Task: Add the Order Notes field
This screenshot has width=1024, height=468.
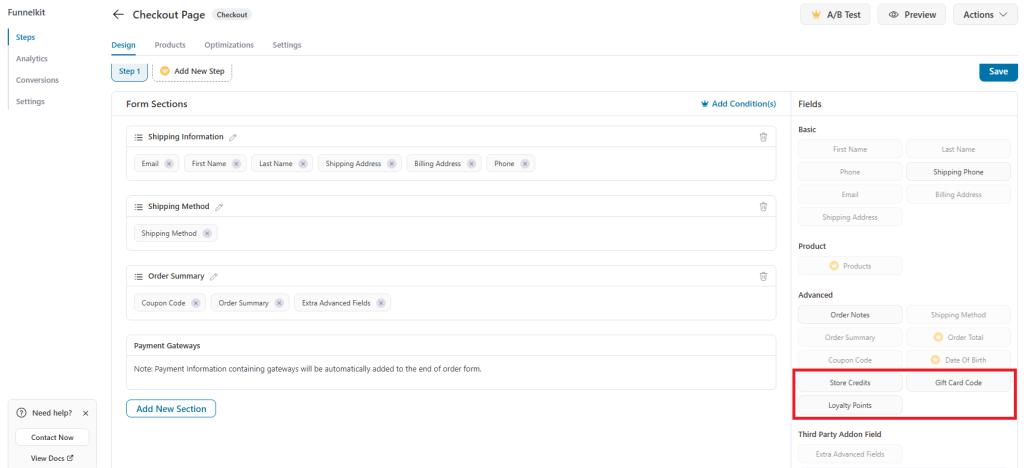Action: click(x=850, y=315)
